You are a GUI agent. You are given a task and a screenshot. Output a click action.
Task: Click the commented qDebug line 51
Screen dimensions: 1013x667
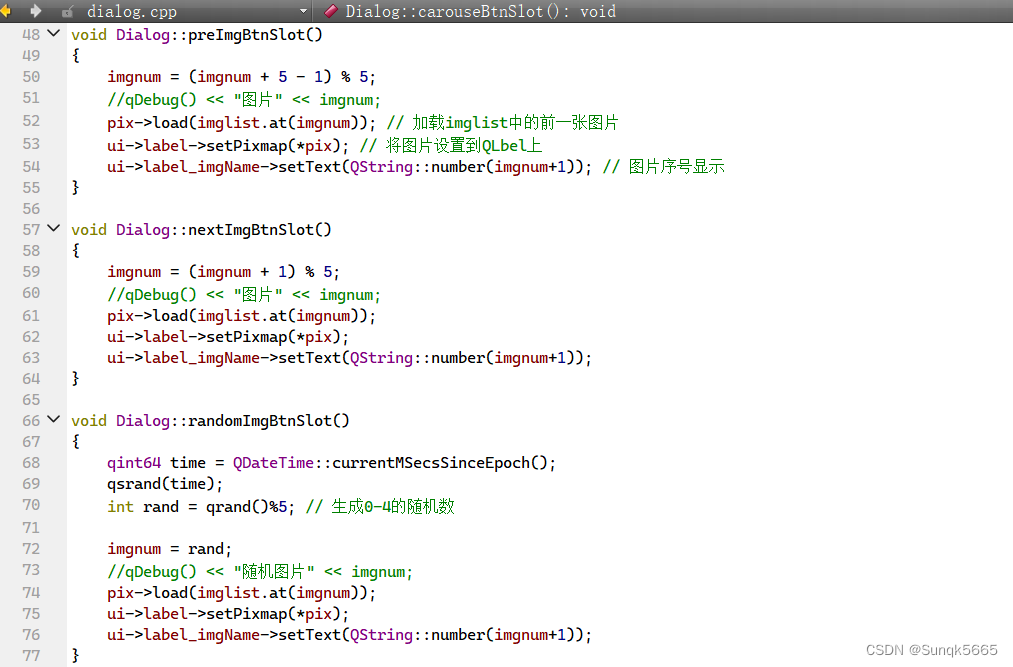coord(244,100)
